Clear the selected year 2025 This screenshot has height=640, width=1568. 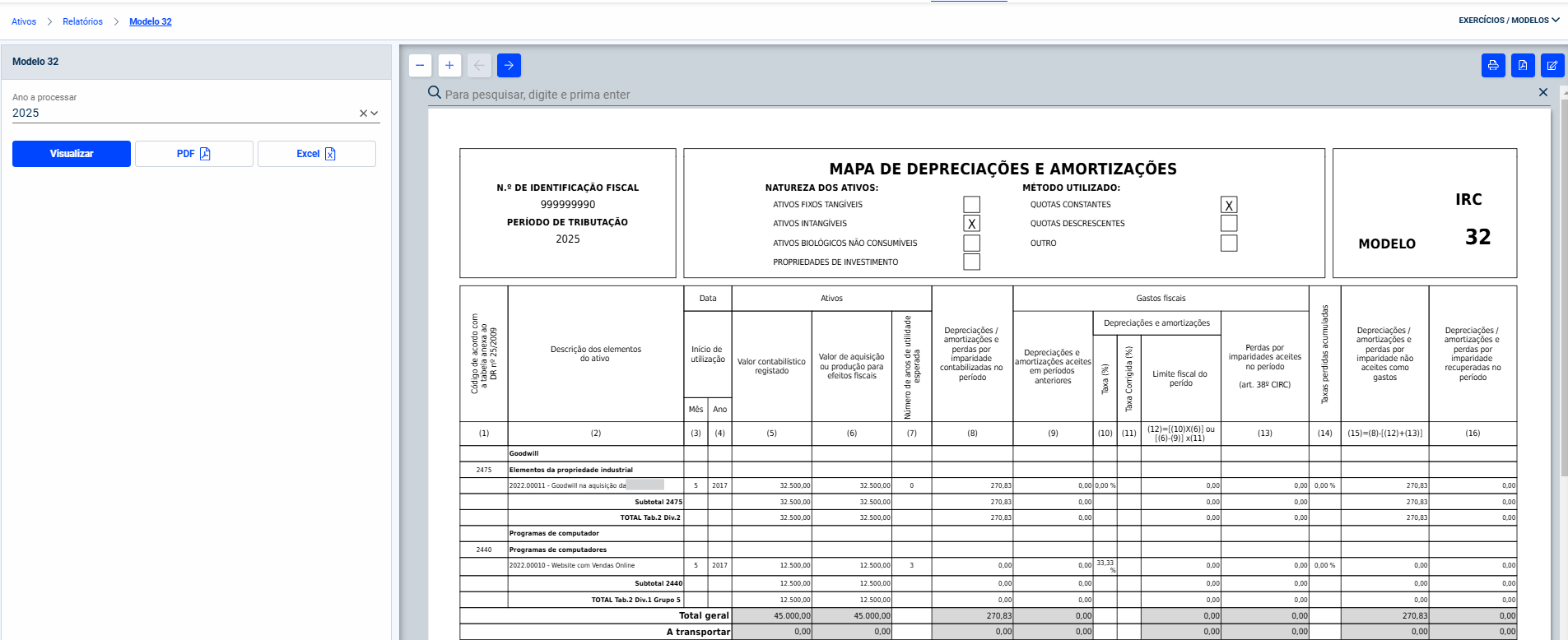coord(363,114)
